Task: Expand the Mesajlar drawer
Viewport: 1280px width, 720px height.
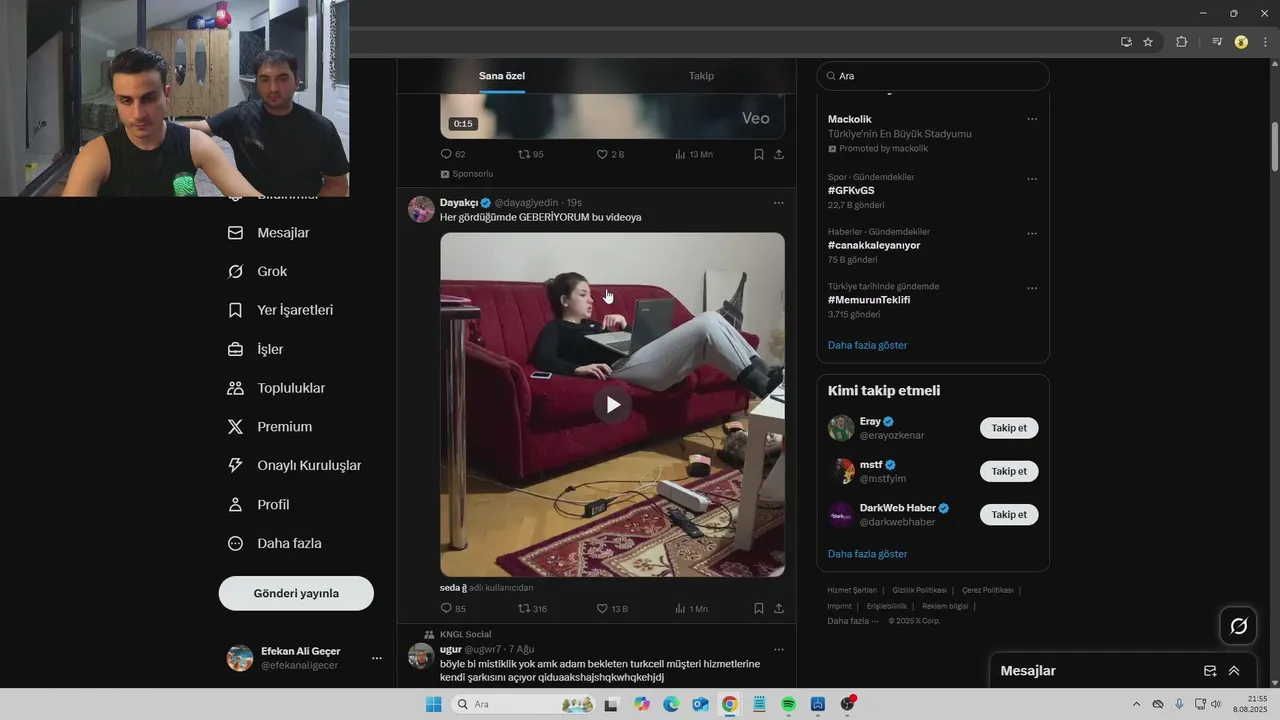Action: [x=1234, y=671]
